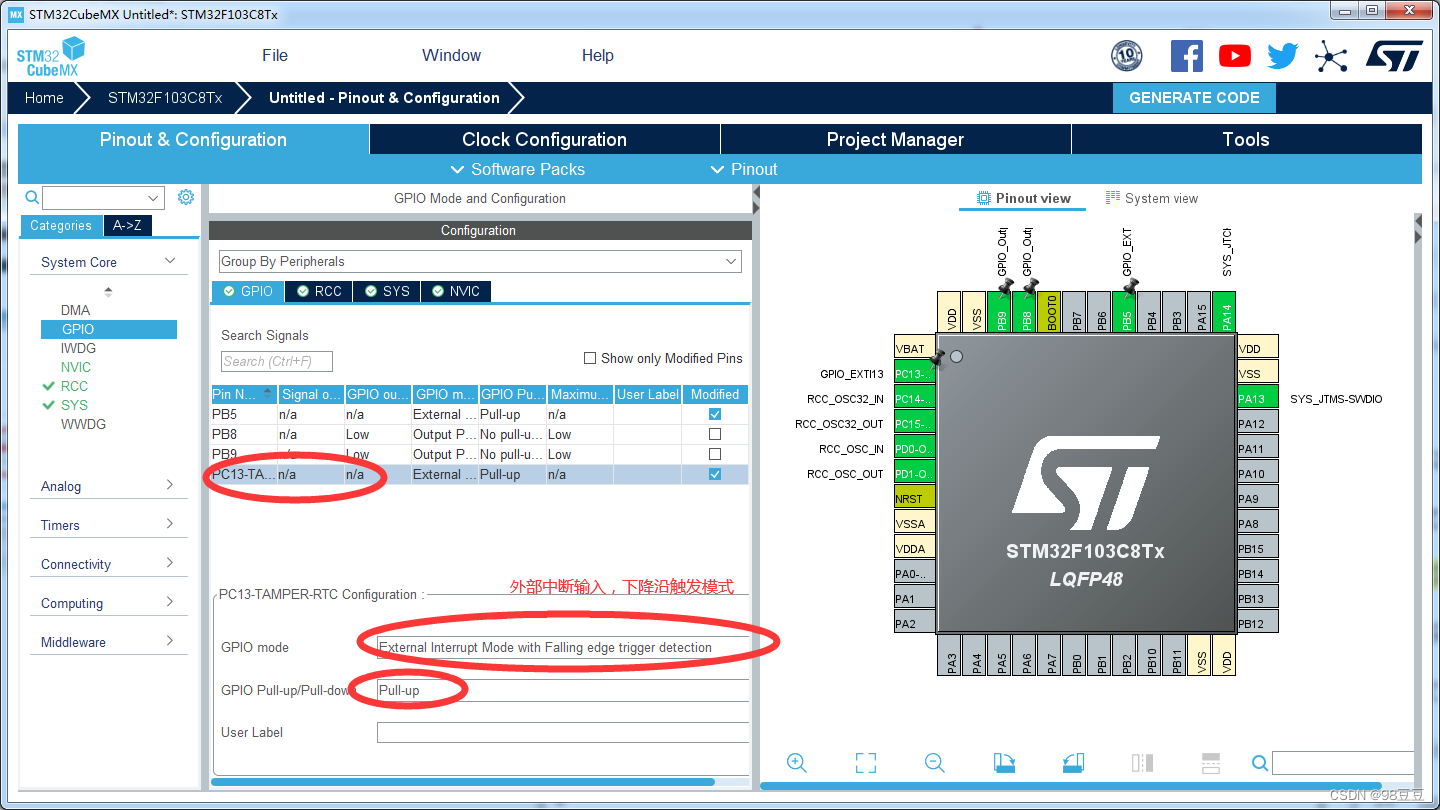
Task: Open ST Twitter icon
Action: (x=1283, y=56)
